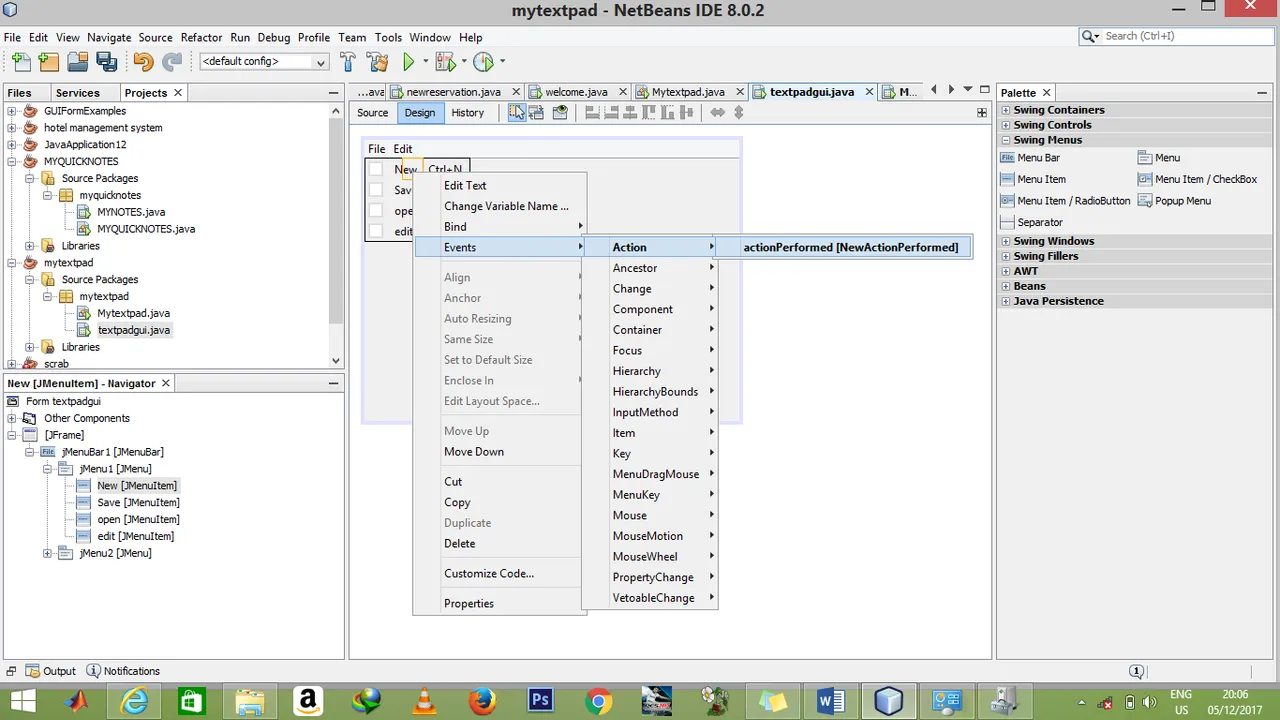Click the Popup Menu palette item
Screen dimensions: 1280x720
(1175, 201)
